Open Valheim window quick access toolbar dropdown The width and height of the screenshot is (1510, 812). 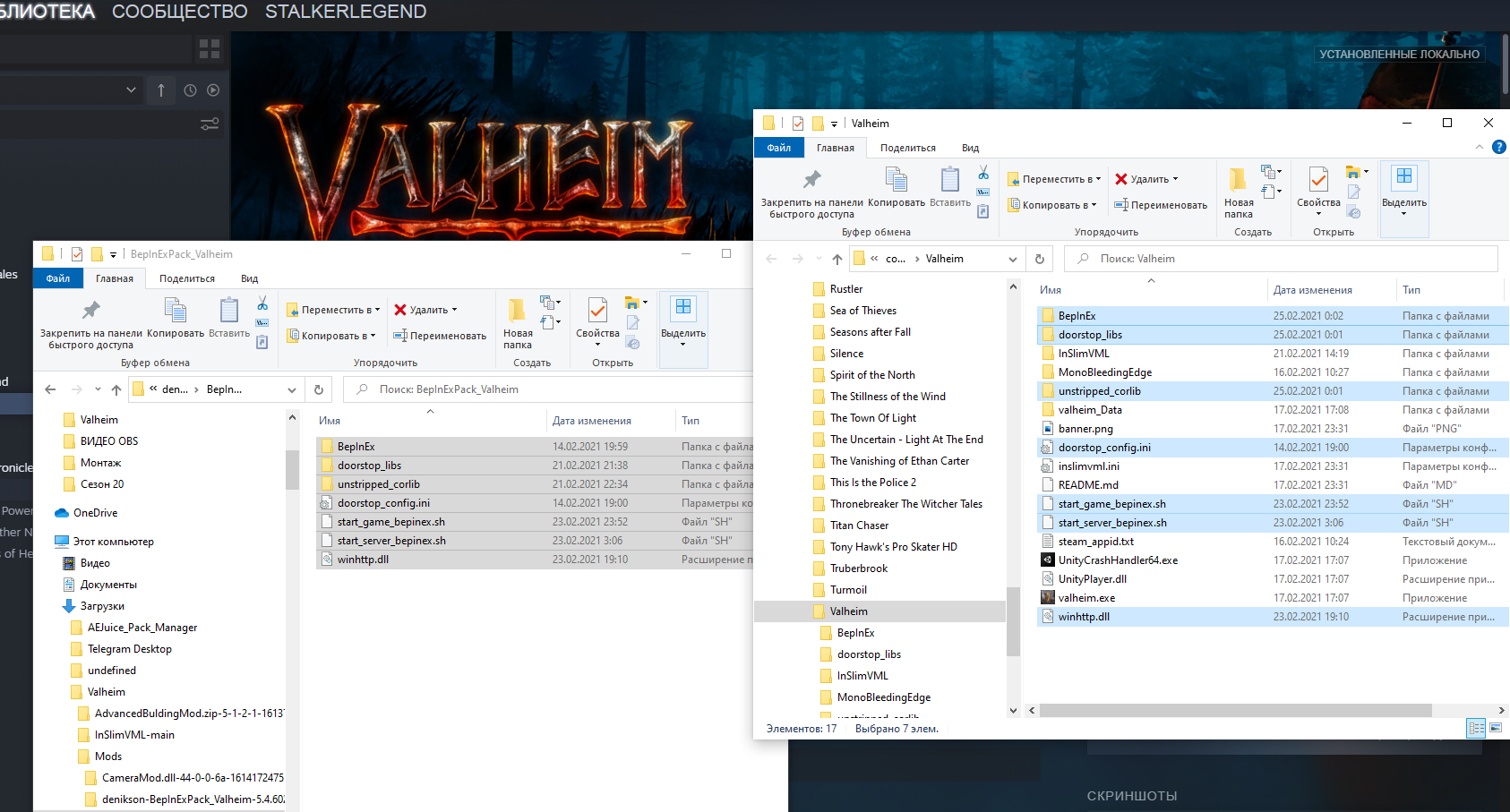click(x=834, y=124)
